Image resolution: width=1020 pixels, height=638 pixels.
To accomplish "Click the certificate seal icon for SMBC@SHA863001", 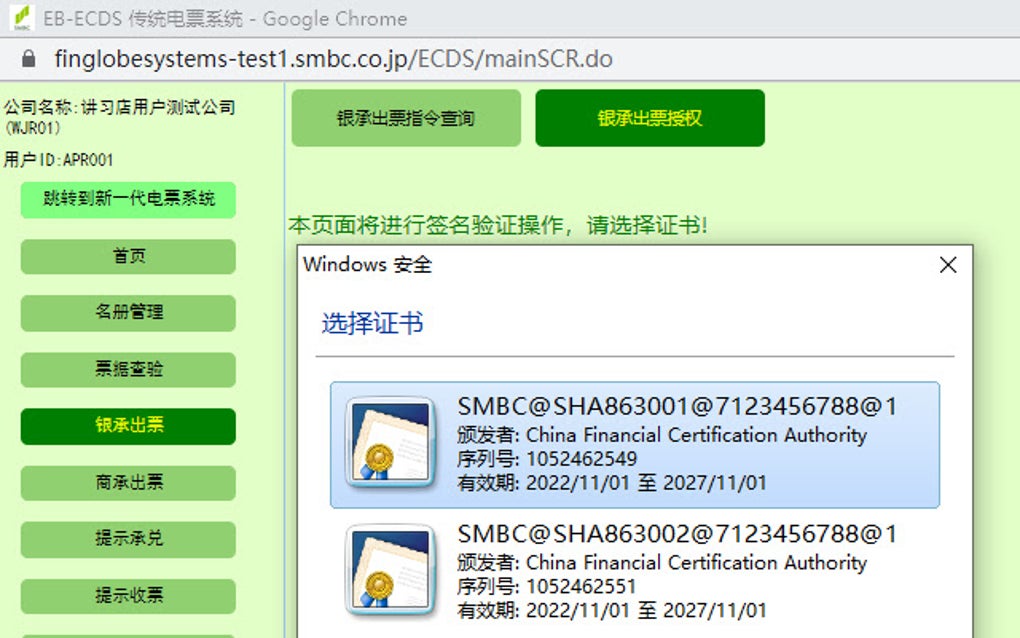I will click(x=390, y=442).
